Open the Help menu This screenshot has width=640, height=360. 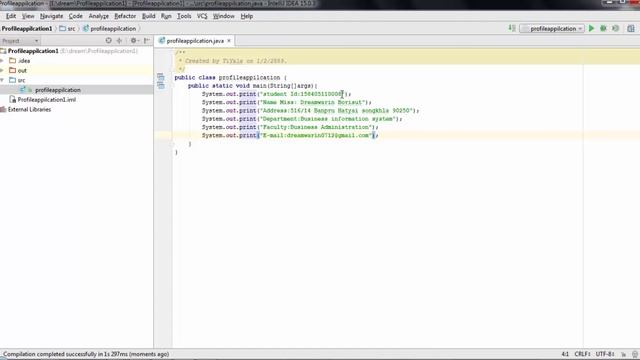click(x=247, y=16)
